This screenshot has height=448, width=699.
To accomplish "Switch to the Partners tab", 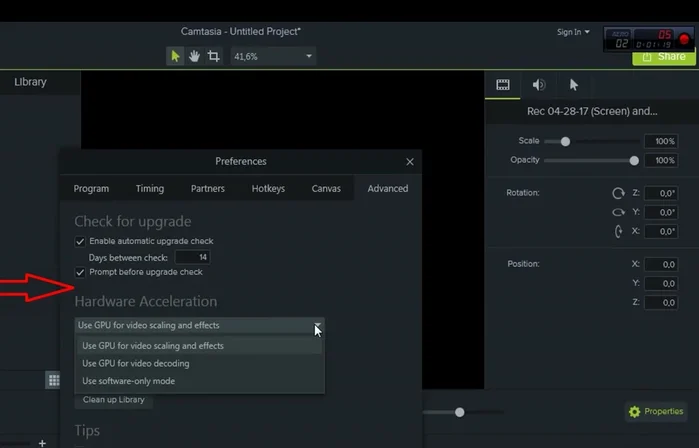I will tap(208, 189).
